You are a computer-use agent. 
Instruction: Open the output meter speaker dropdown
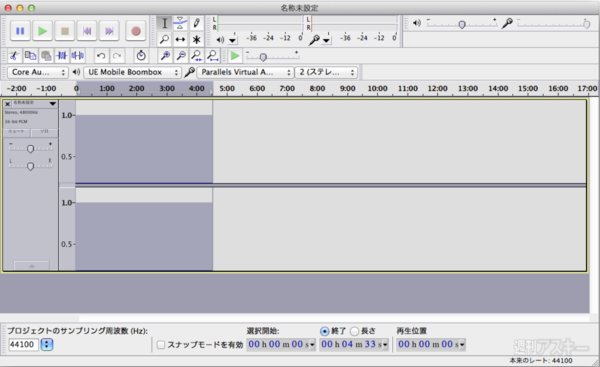coord(232,40)
